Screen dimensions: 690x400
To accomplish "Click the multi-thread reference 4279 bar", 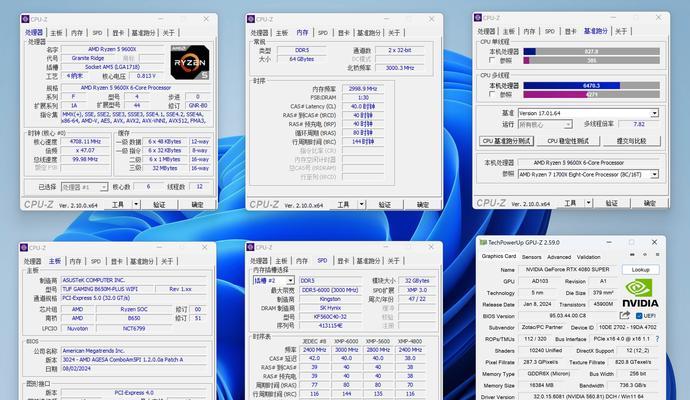I will click(x=591, y=94).
